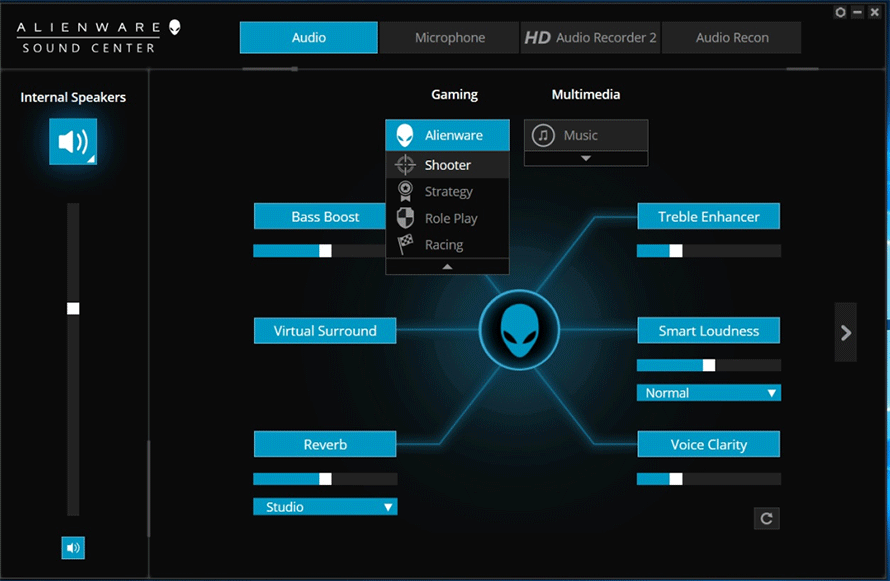Image resolution: width=890 pixels, height=581 pixels.
Task: Toggle Voice Clarity effect
Action: (x=708, y=444)
